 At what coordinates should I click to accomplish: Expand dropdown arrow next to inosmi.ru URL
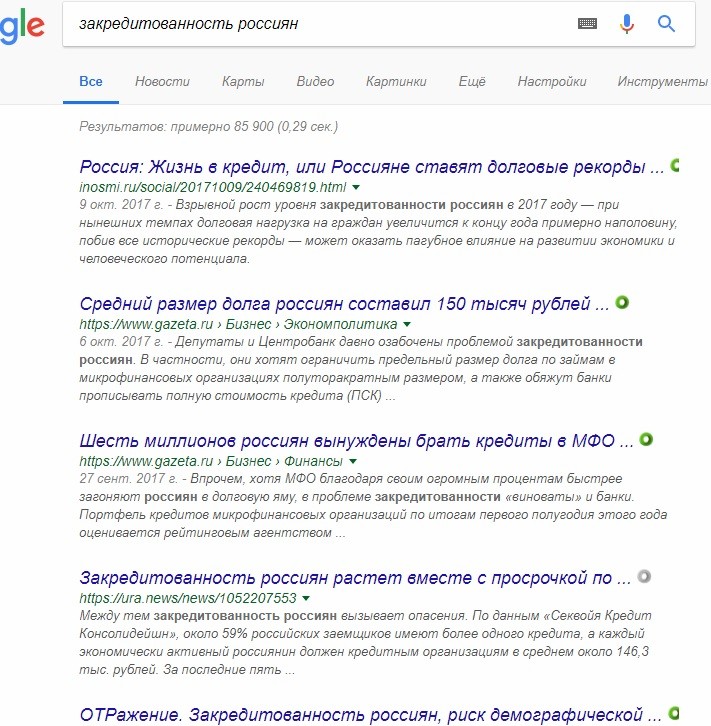(x=356, y=188)
